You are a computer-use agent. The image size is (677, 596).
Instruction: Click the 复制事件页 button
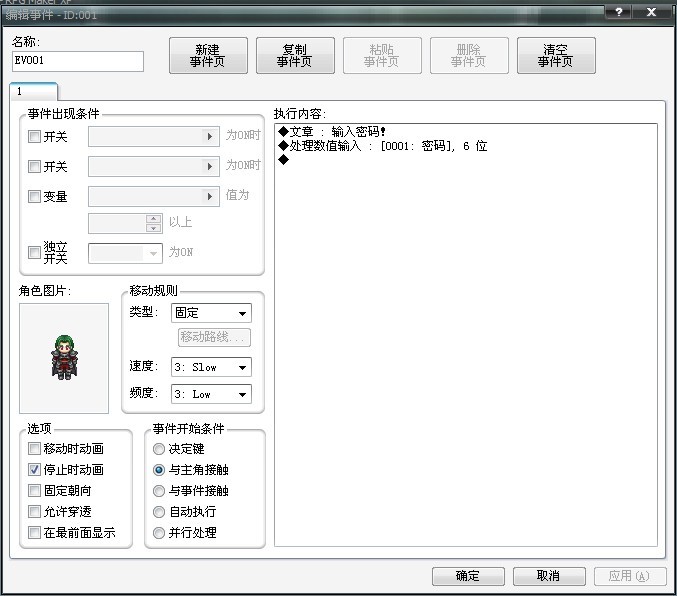click(x=295, y=55)
